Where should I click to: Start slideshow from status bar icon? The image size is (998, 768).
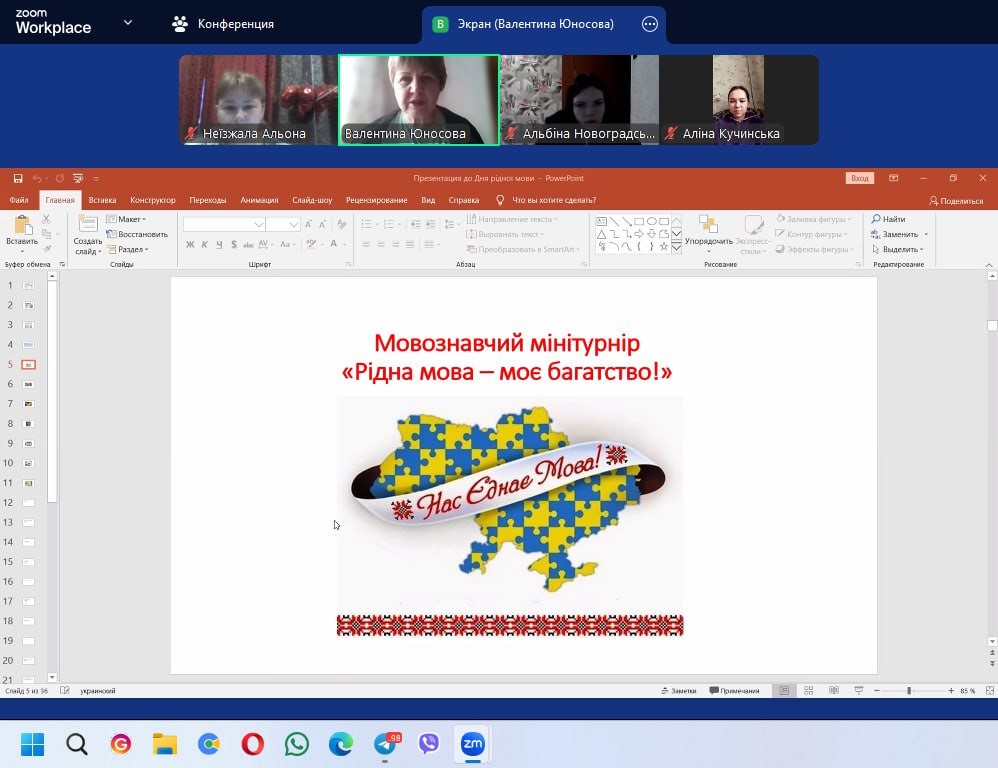click(x=858, y=690)
